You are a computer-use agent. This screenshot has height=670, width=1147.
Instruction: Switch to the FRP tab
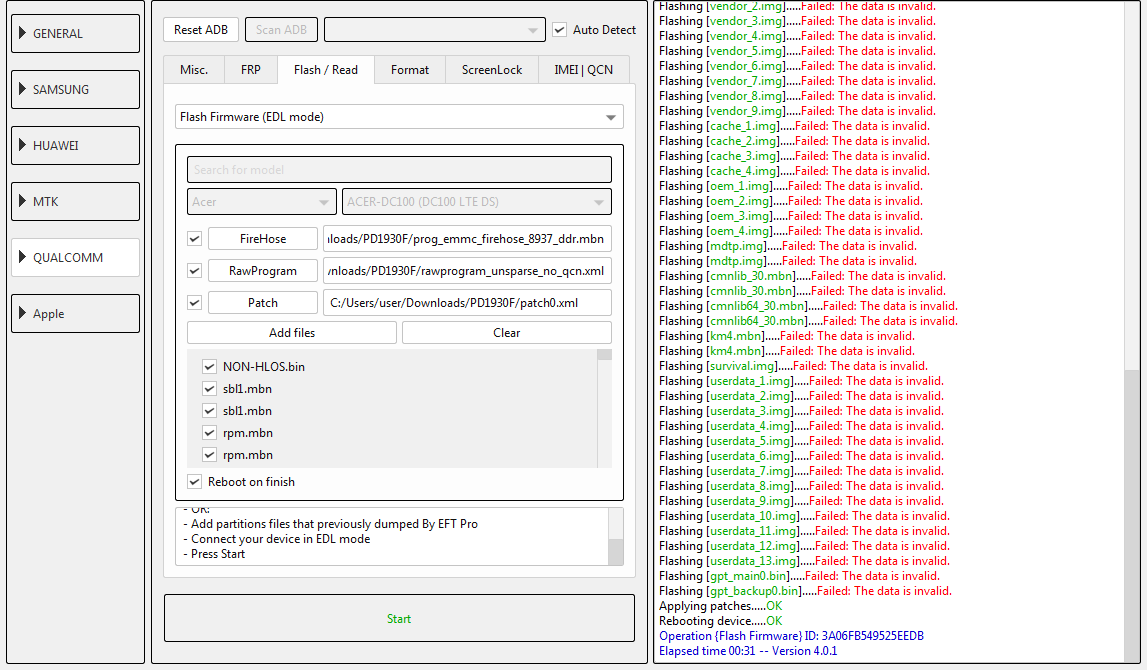[x=251, y=69]
